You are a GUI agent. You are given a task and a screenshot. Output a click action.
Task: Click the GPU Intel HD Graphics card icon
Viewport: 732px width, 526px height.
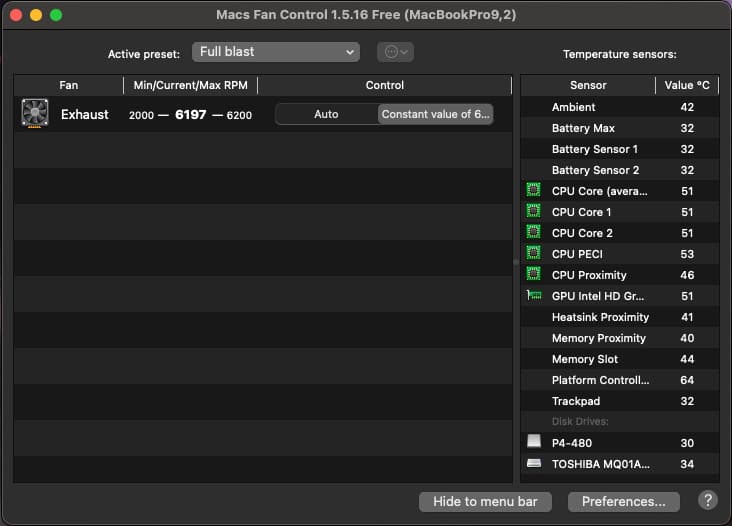534,295
